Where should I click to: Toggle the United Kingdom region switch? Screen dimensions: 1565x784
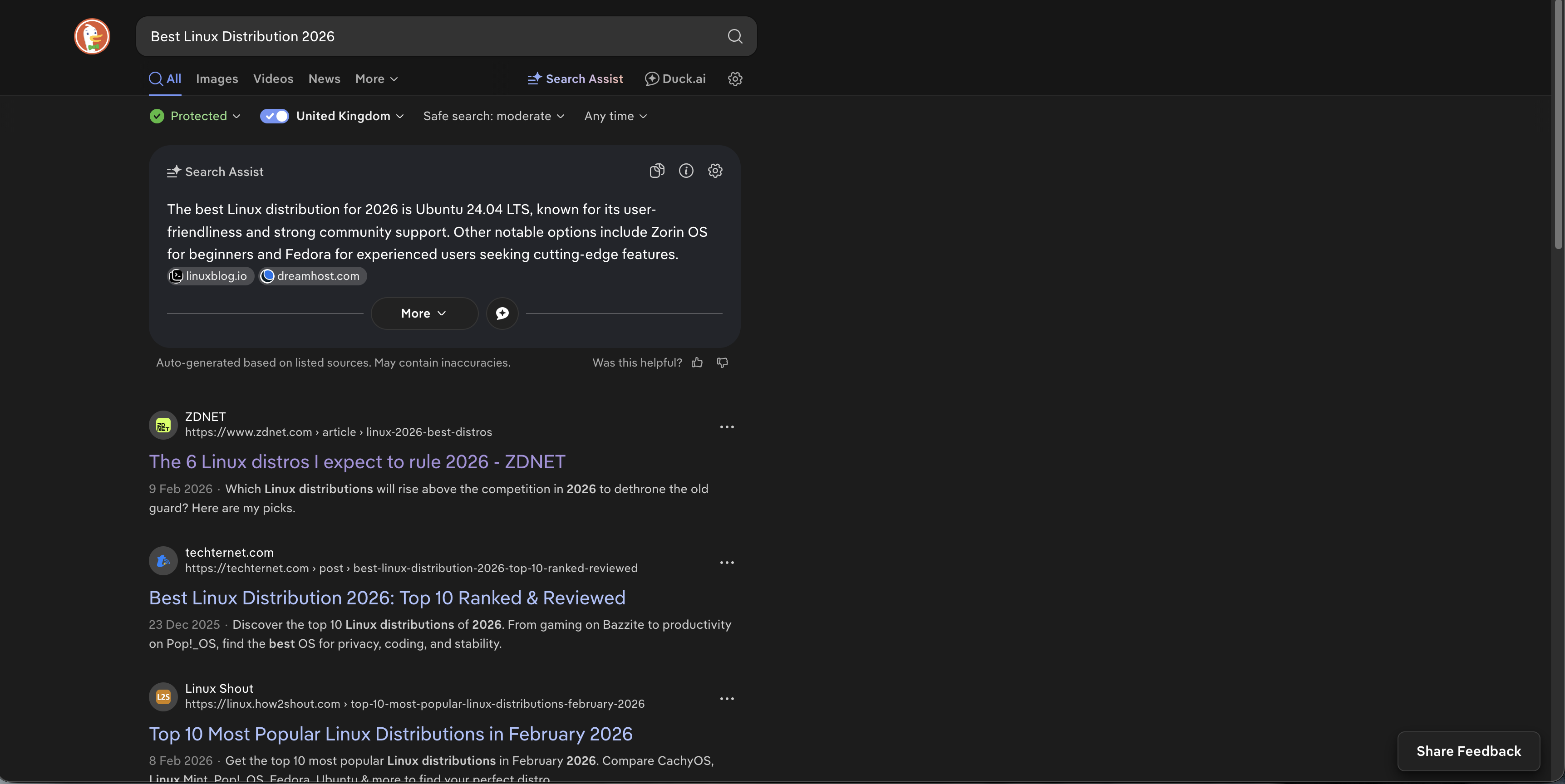pos(274,116)
